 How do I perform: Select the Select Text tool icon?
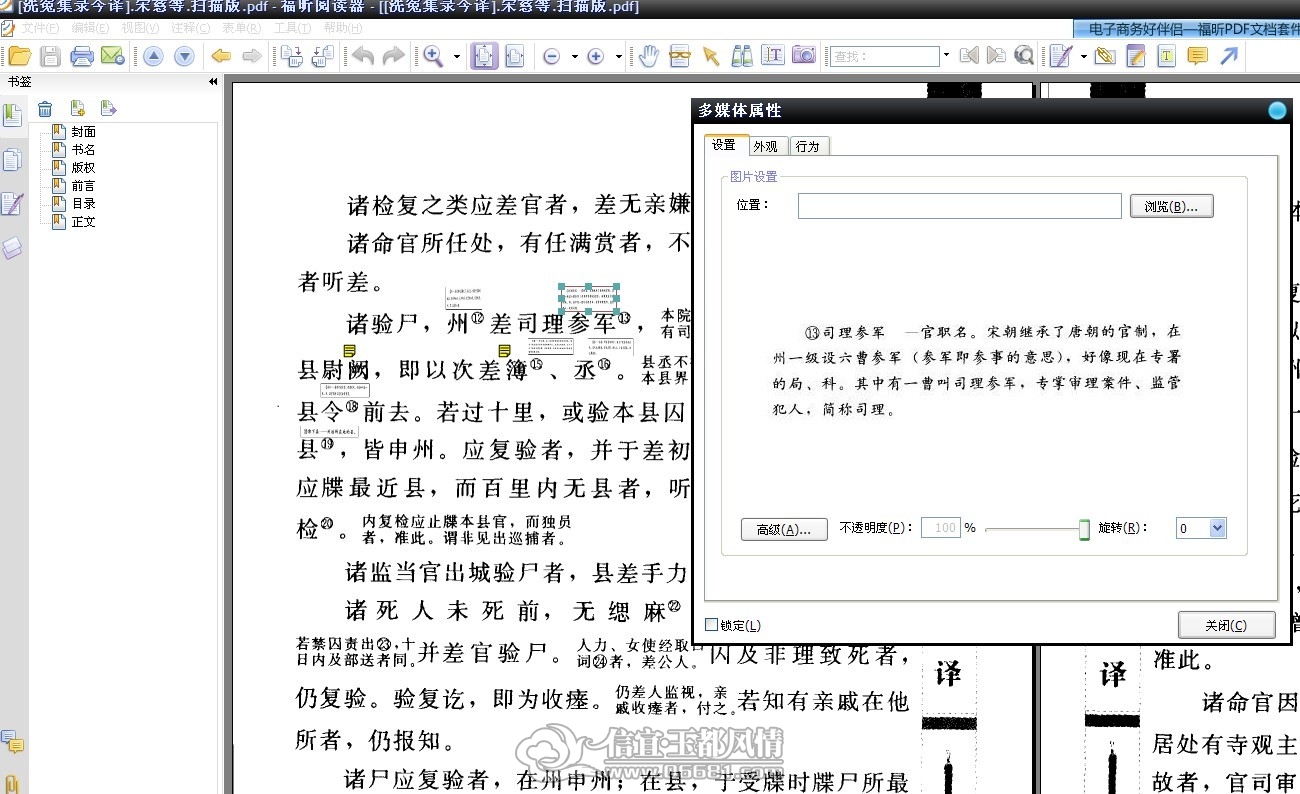772,56
